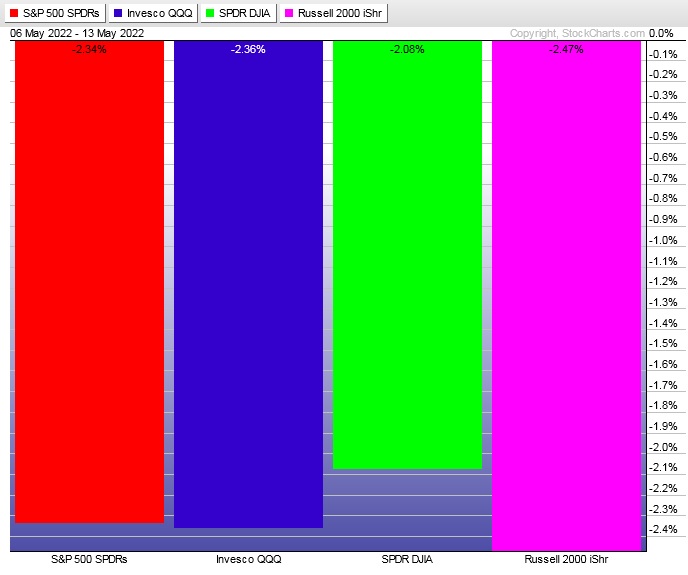
Task: Click the S&P 500 SPDRs legend button
Action: coord(55,13)
